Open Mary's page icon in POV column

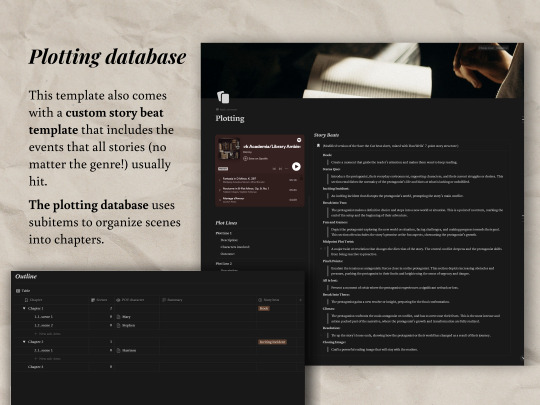click(x=118, y=317)
